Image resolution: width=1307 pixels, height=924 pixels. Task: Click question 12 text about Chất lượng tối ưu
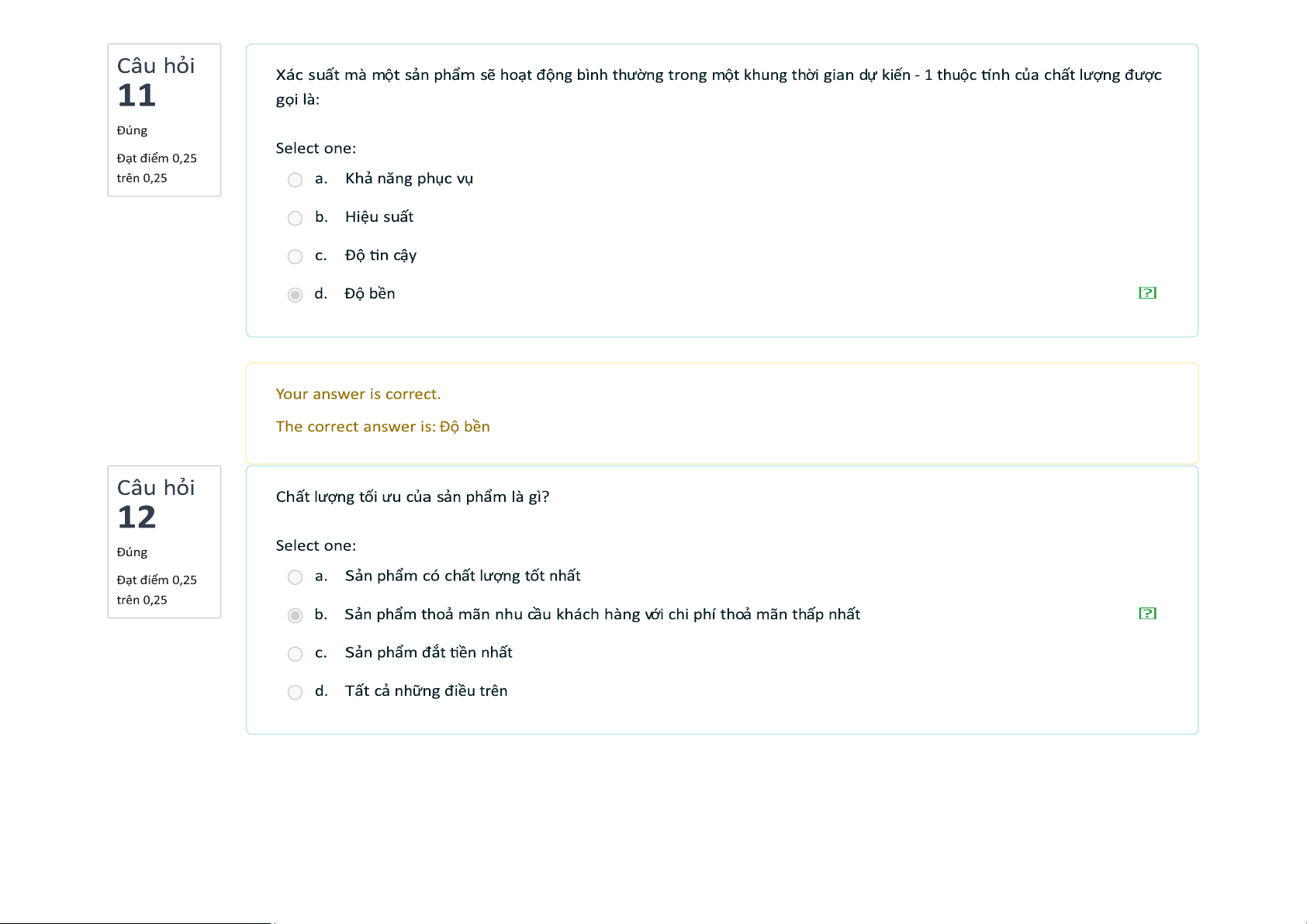(x=413, y=497)
